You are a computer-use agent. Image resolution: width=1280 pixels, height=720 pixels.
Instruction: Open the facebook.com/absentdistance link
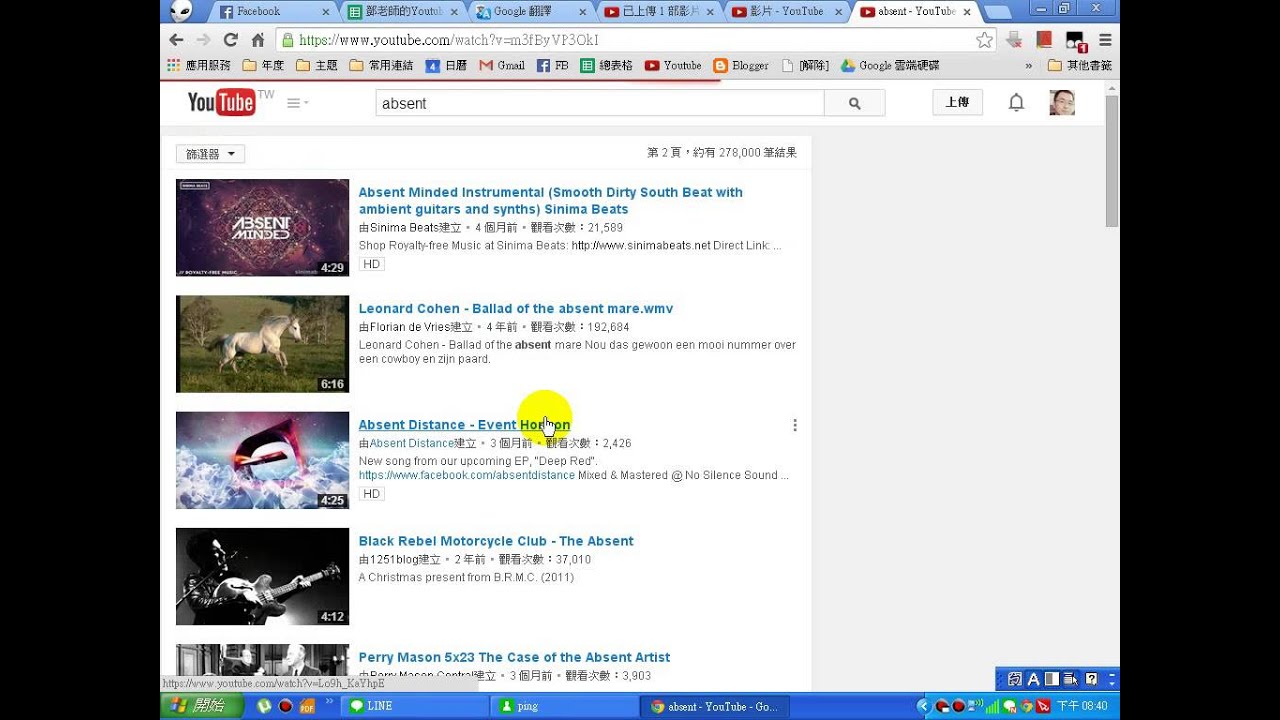(467, 475)
